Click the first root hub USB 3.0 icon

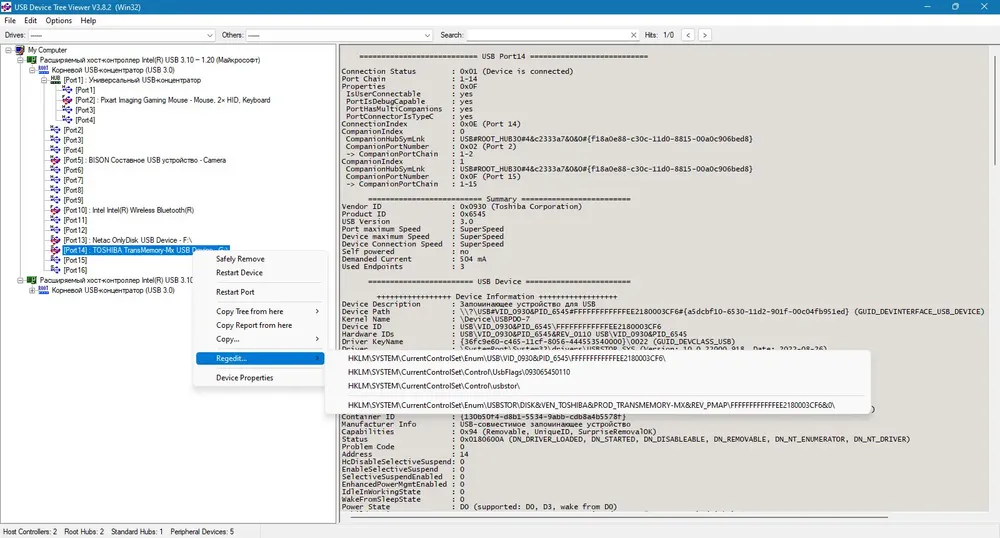pos(43,69)
